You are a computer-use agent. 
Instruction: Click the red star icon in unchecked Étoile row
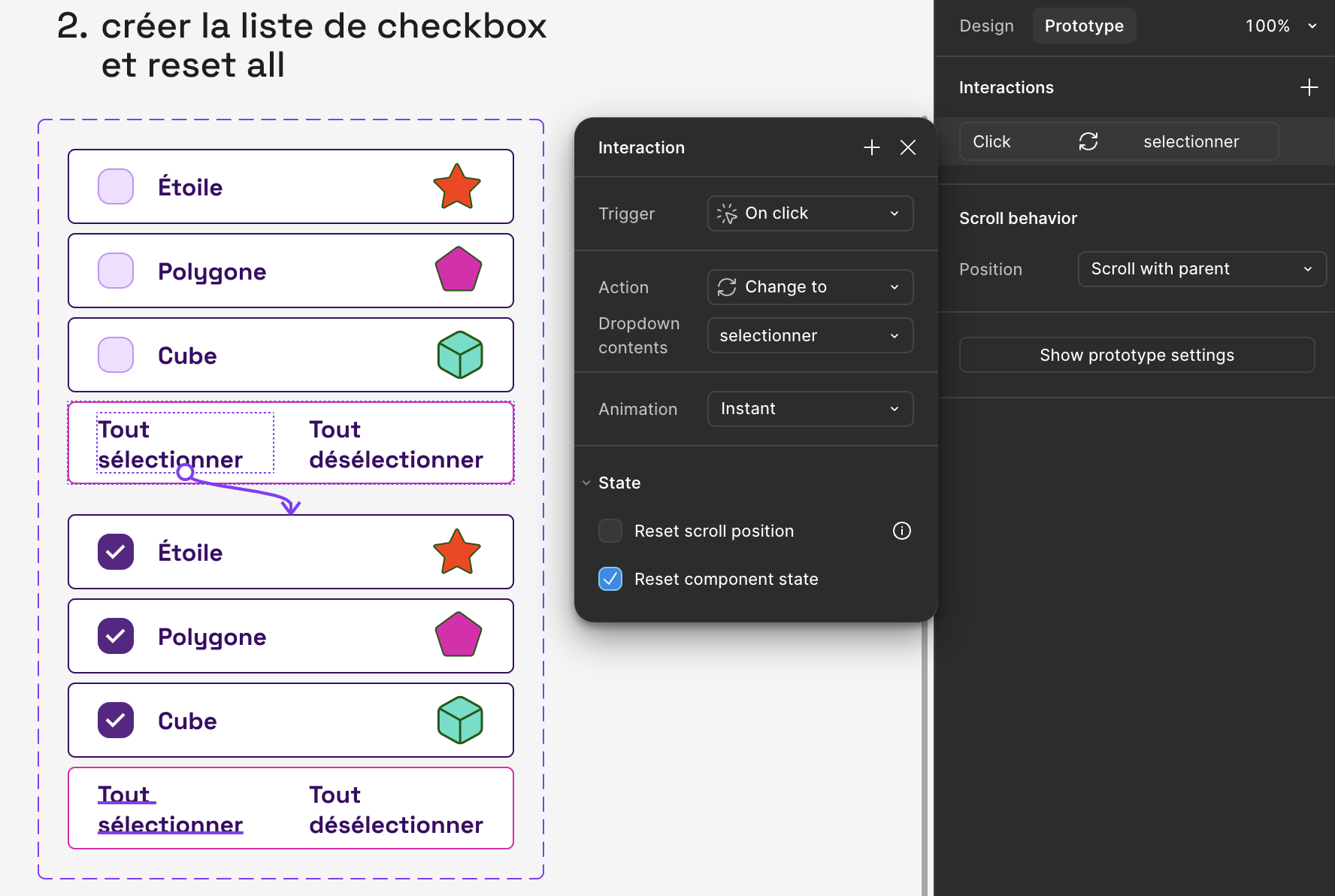(x=456, y=186)
